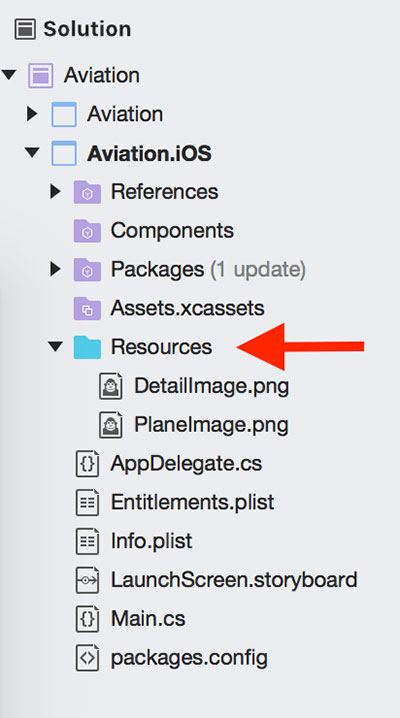This screenshot has width=400, height=718.
Task: Expand the Packages folder
Action: pos(55,269)
